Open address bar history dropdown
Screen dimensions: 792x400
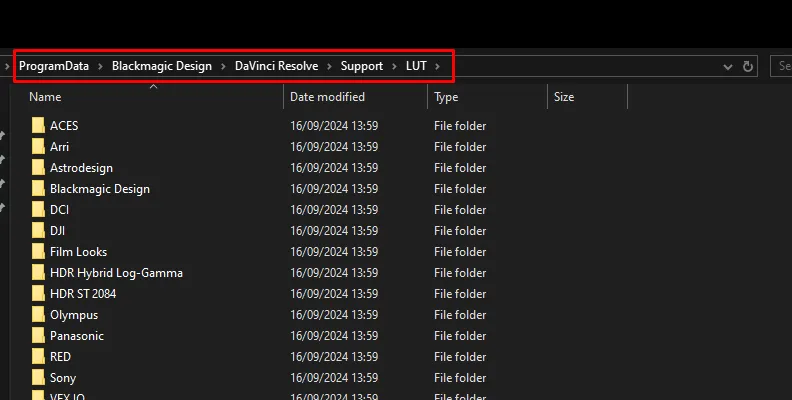click(727, 67)
